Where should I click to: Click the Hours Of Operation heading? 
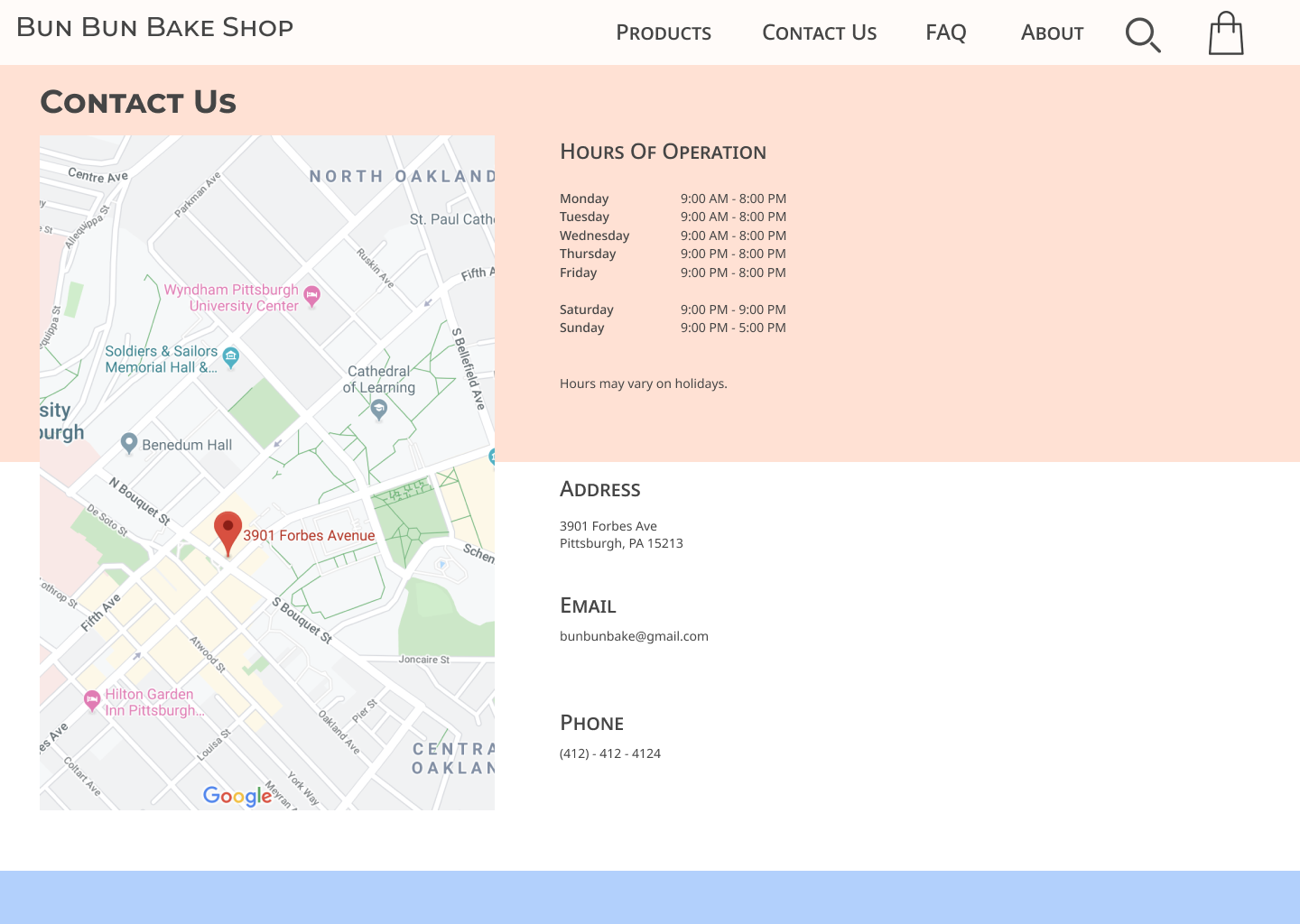pyautogui.click(x=663, y=152)
